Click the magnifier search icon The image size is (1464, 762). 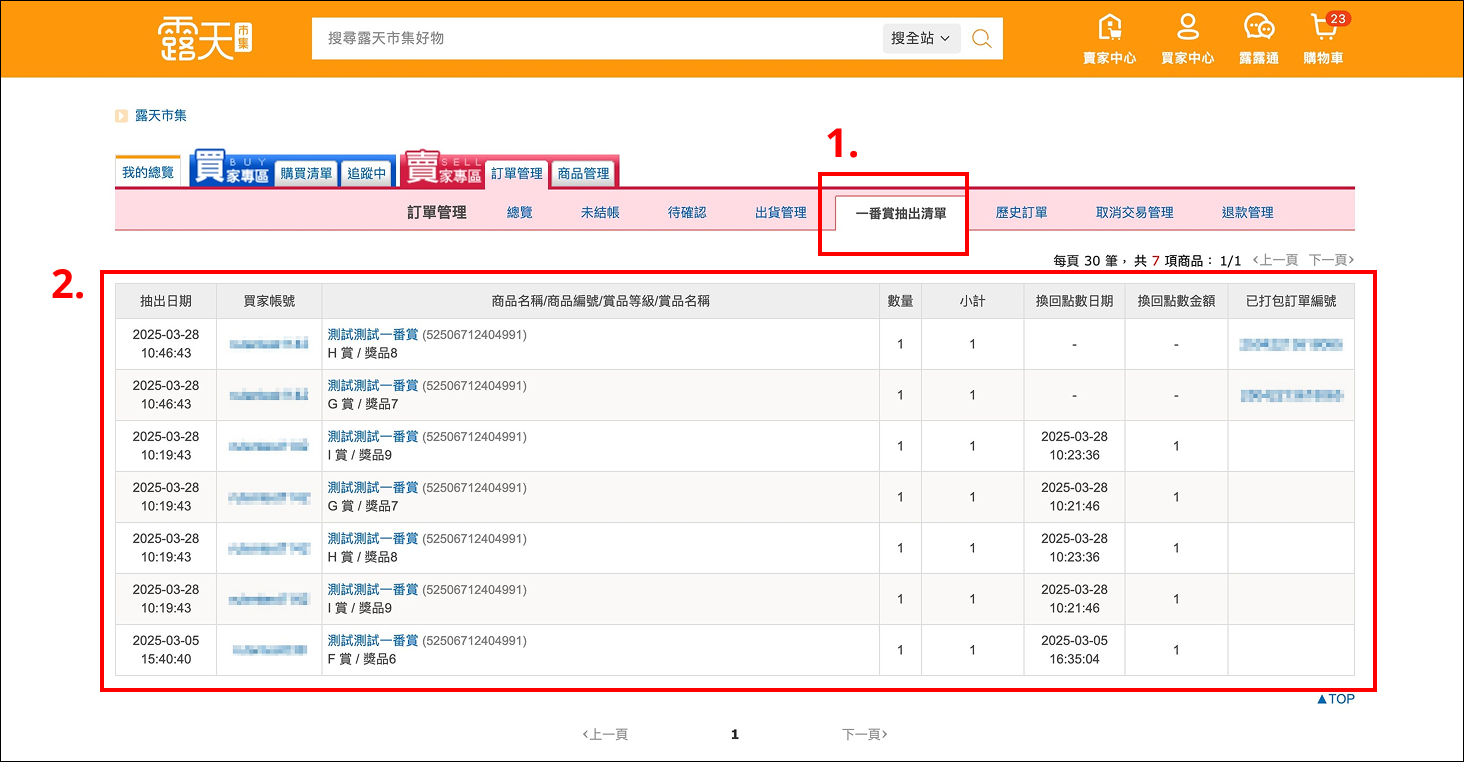(x=982, y=38)
